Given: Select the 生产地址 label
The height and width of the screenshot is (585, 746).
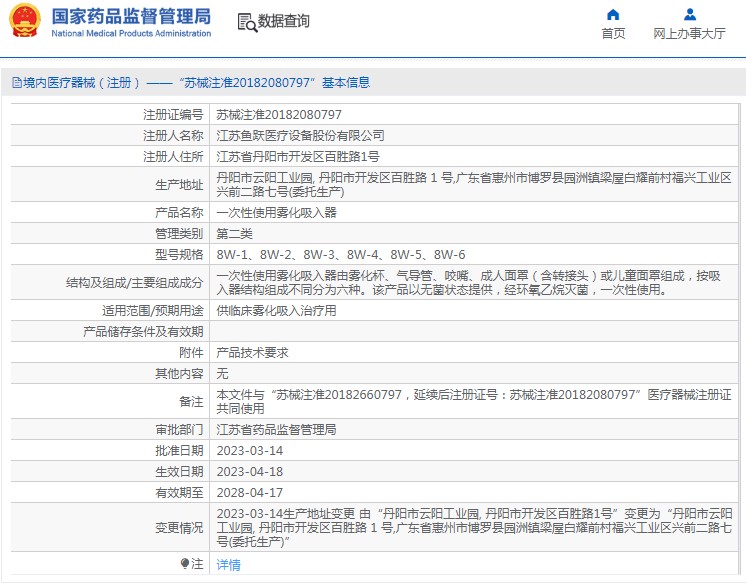Looking at the screenshot, I should (179, 185).
